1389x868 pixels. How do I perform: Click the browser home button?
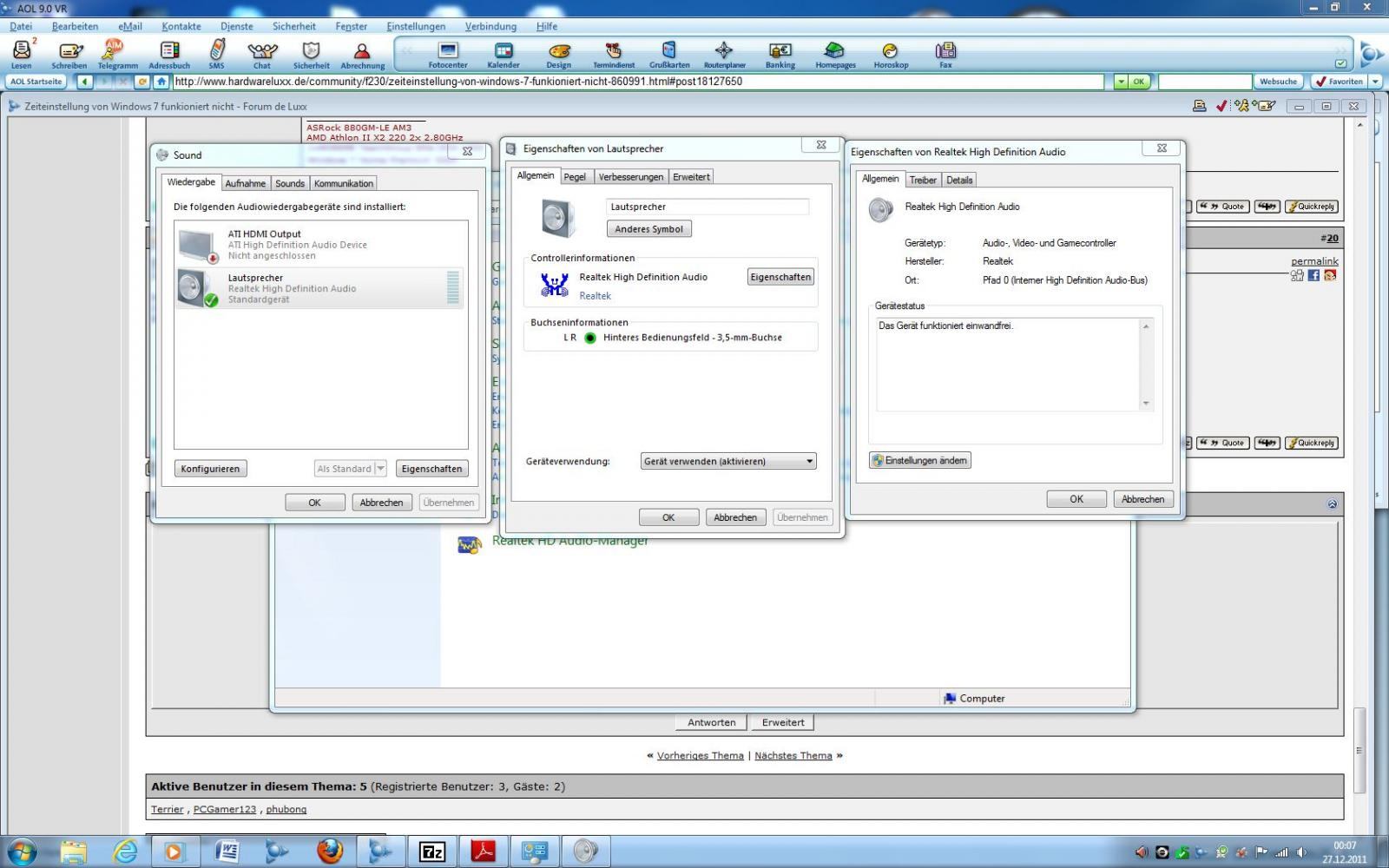click(x=161, y=82)
